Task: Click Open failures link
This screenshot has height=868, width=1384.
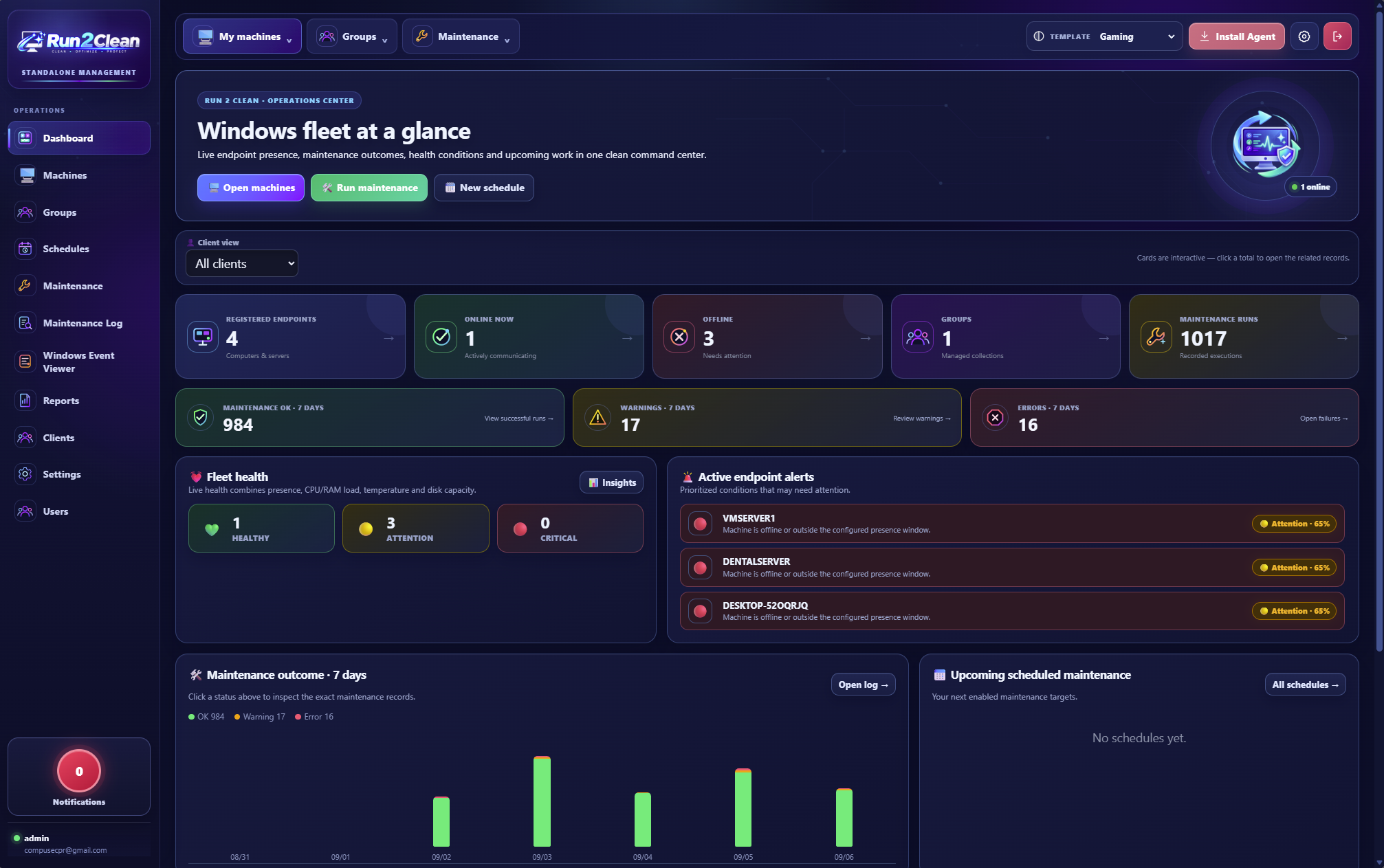Action: coord(1323,418)
